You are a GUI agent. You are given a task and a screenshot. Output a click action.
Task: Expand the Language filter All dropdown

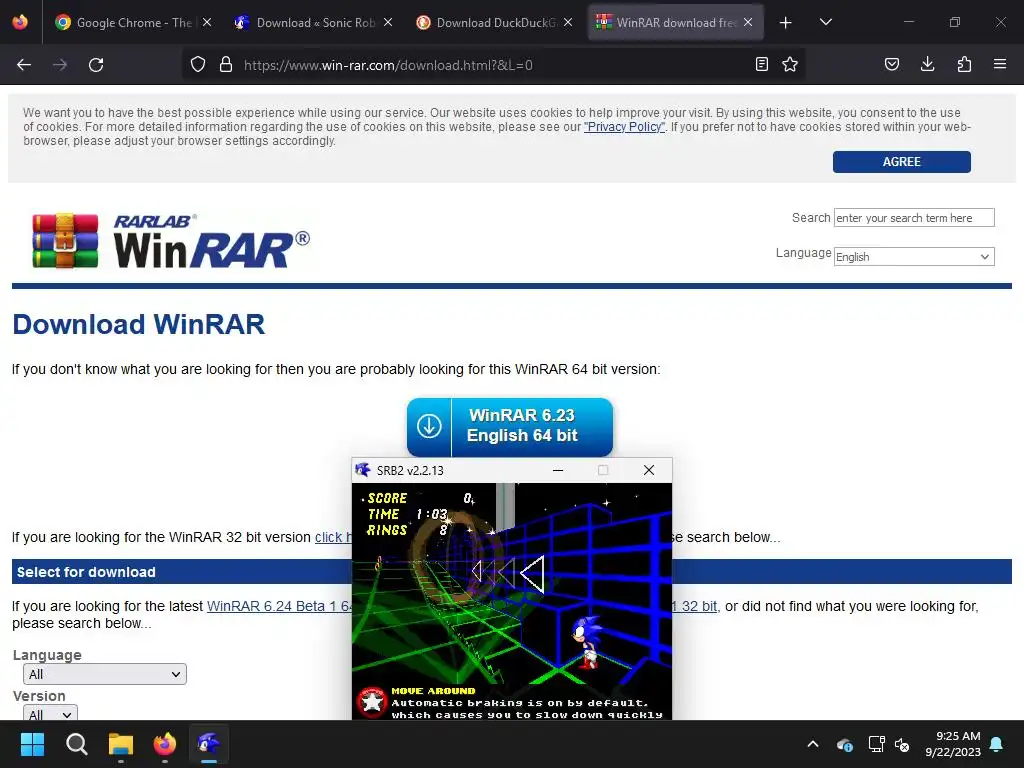click(x=104, y=674)
